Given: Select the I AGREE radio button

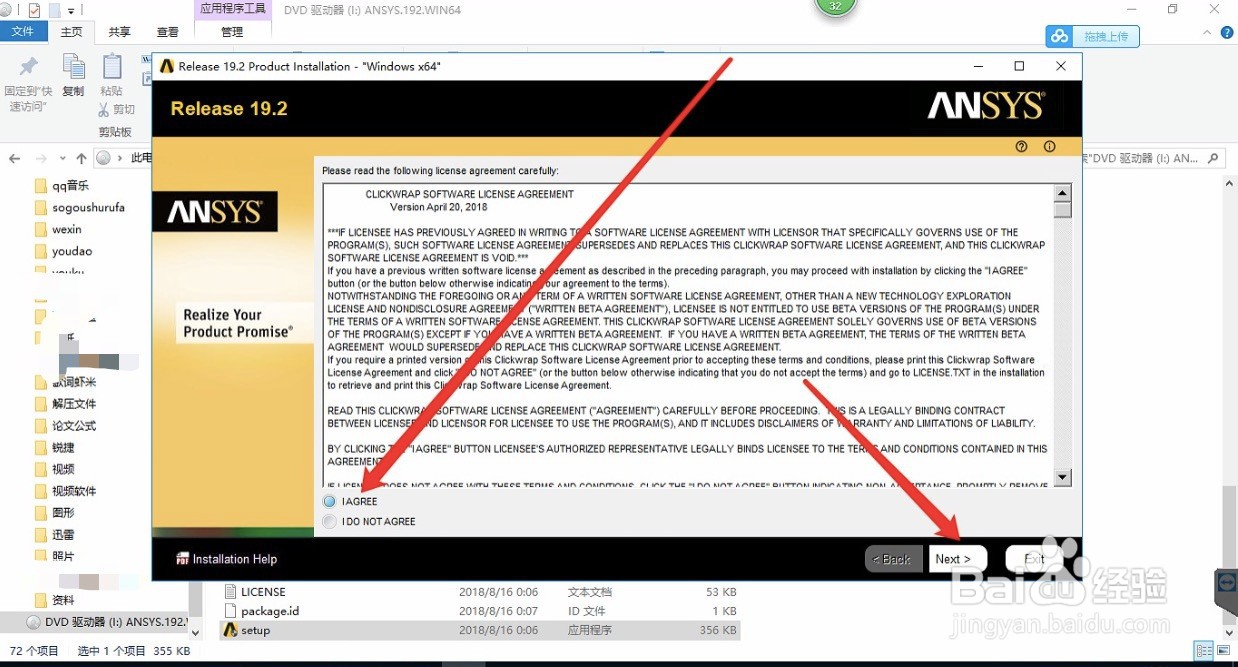Looking at the screenshot, I should point(330,501).
